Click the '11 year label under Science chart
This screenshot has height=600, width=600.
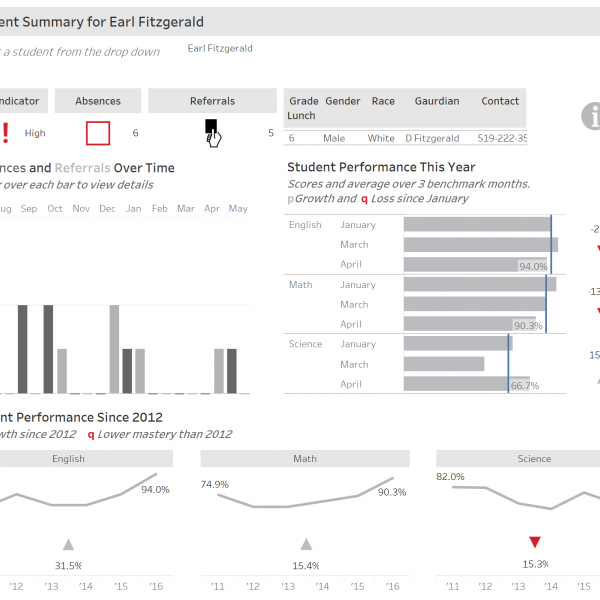pyautogui.click(x=452, y=586)
